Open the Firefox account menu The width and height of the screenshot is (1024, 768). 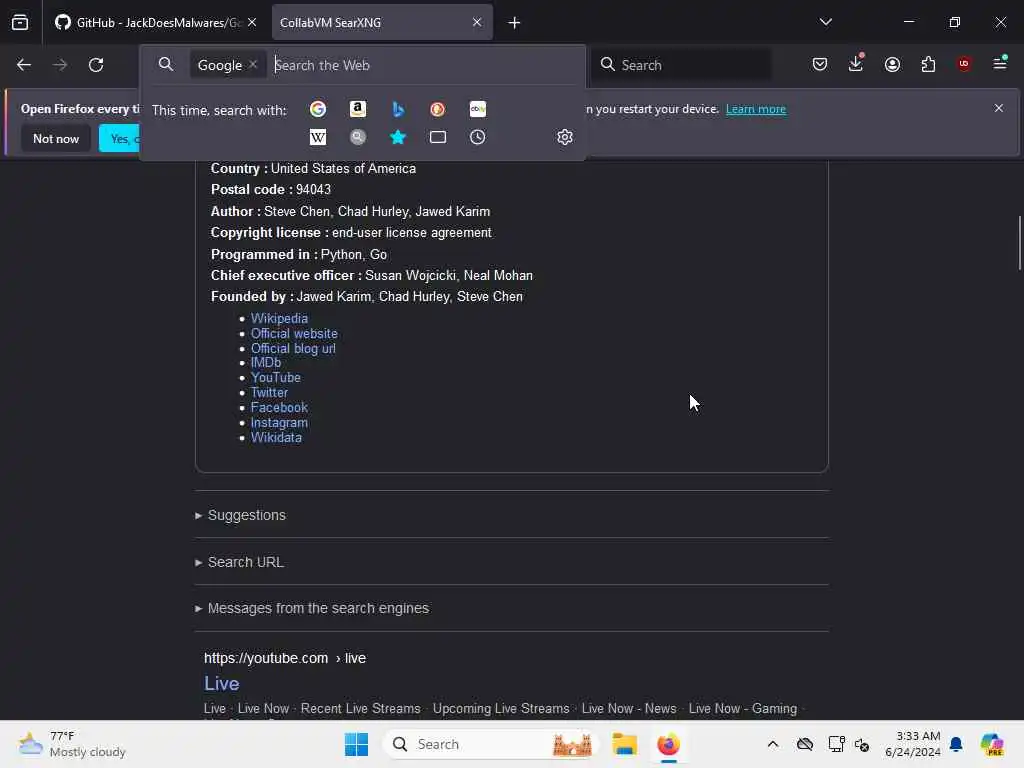click(x=892, y=64)
